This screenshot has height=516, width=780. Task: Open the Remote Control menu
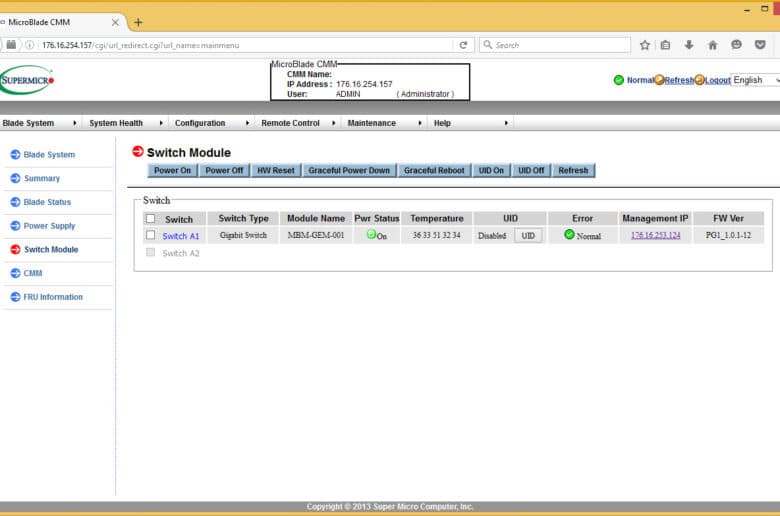(x=291, y=123)
